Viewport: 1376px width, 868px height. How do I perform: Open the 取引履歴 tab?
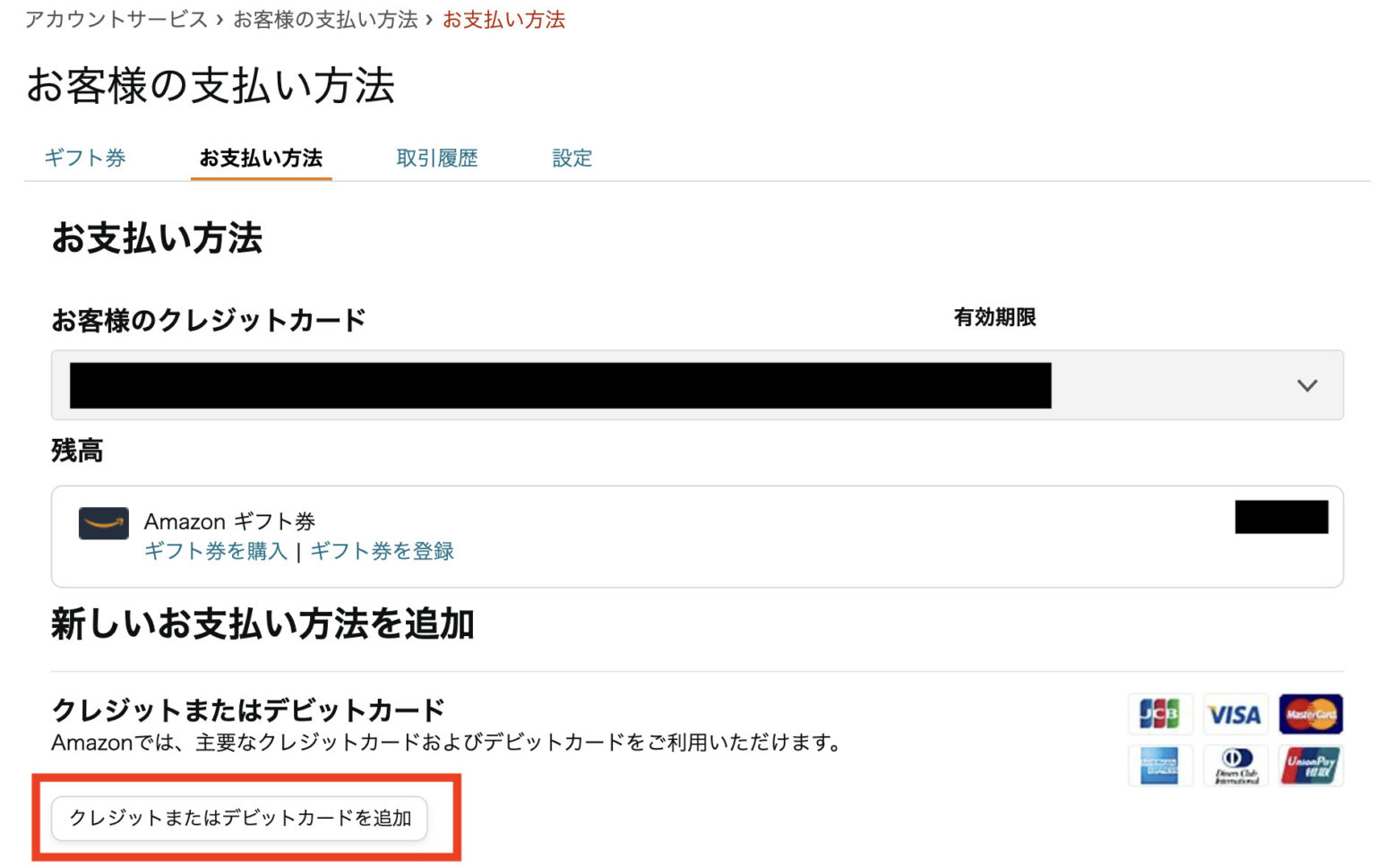coord(436,158)
